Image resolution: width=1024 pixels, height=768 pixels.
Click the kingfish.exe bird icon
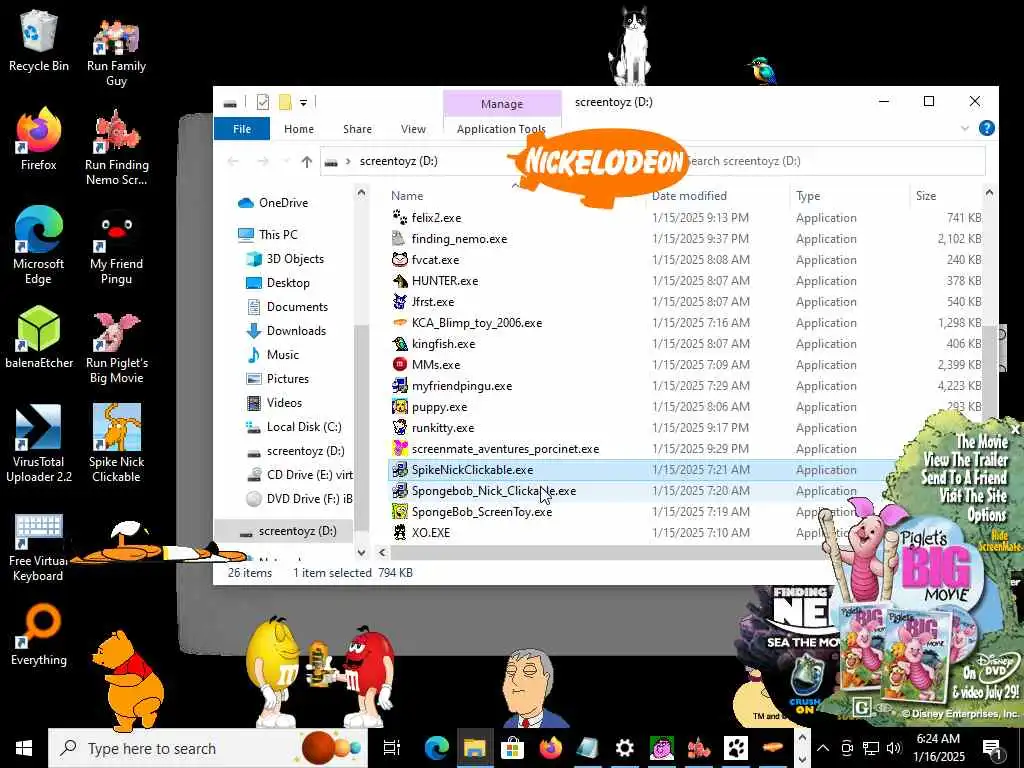tap(400, 344)
